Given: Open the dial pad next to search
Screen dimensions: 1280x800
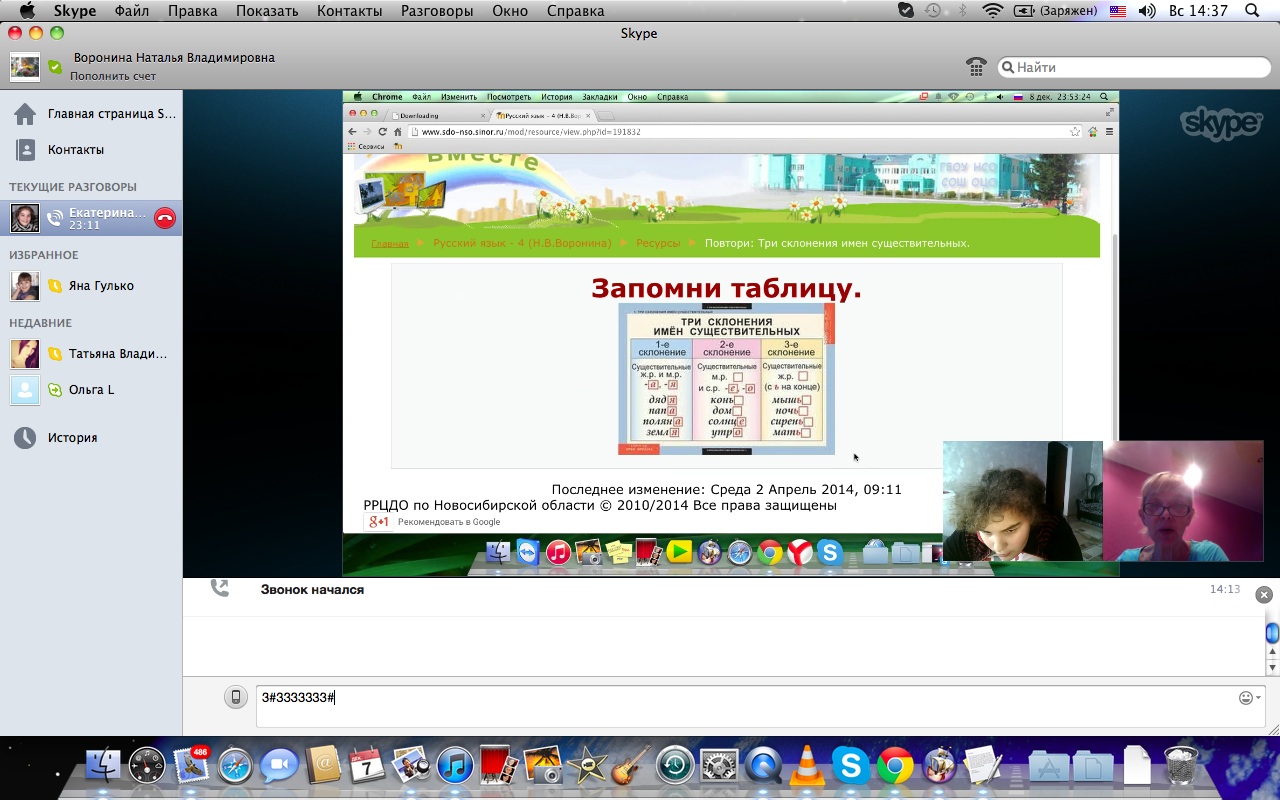Looking at the screenshot, I should pyautogui.click(x=976, y=67).
